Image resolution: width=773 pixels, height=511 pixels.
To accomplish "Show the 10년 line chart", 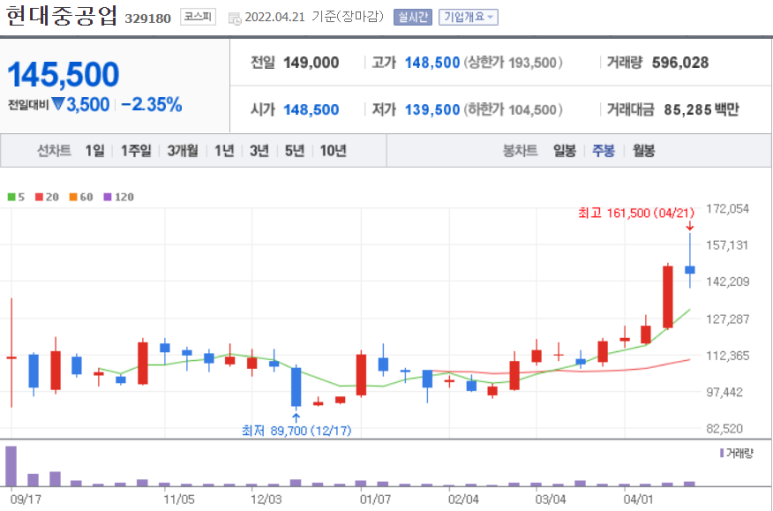I will click(x=331, y=151).
